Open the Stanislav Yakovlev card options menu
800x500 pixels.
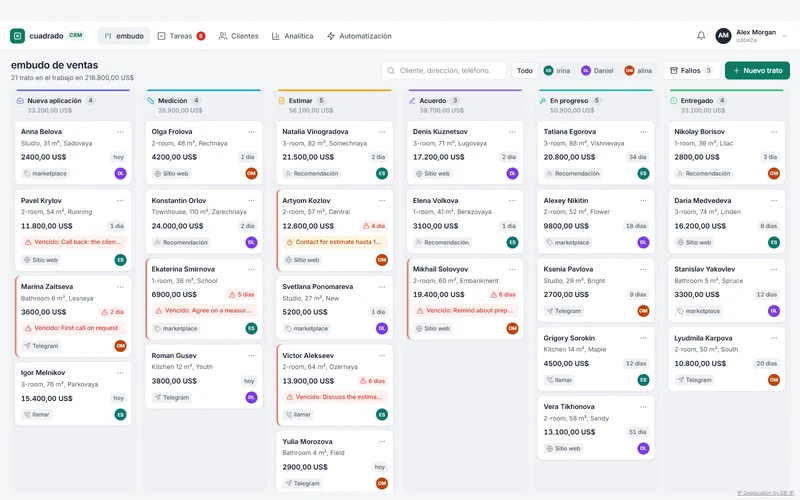pyautogui.click(x=774, y=269)
